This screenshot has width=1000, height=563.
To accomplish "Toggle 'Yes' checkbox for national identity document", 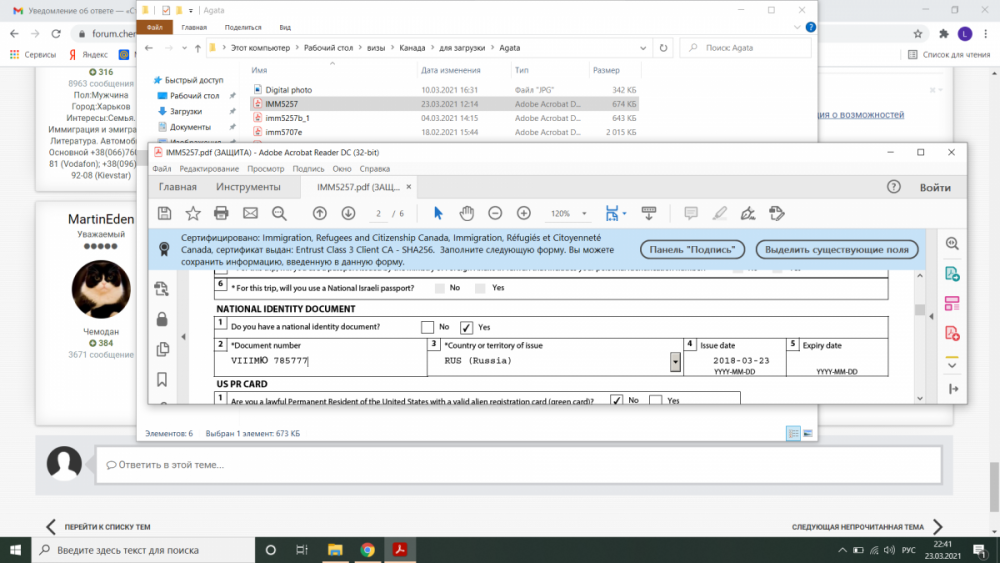I will (x=467, y=327).
